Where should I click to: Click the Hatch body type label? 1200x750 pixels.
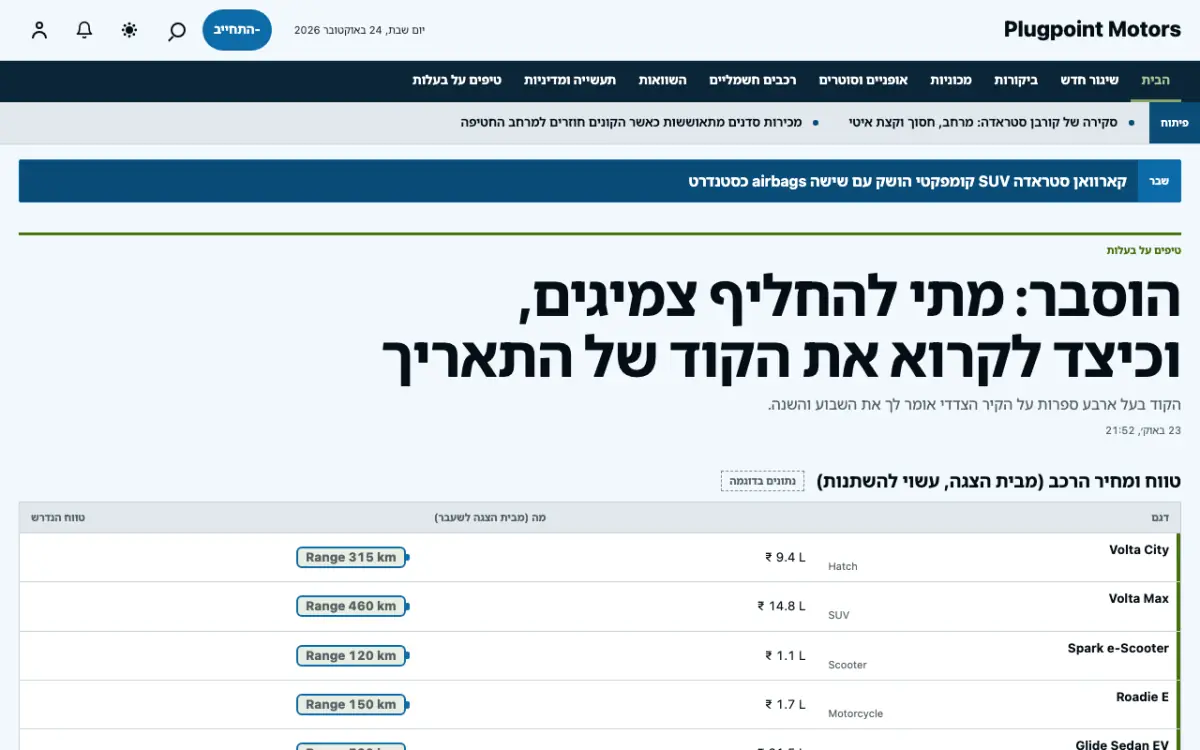pos(843,566)
